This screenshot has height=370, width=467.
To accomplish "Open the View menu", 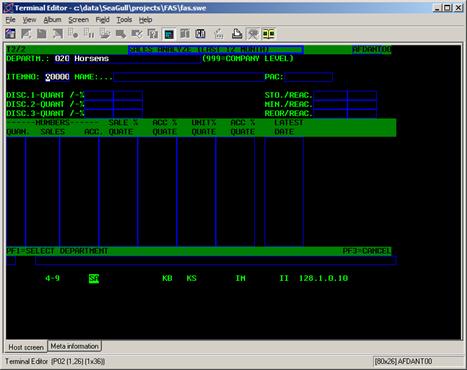I will click(x=29, y=20).
